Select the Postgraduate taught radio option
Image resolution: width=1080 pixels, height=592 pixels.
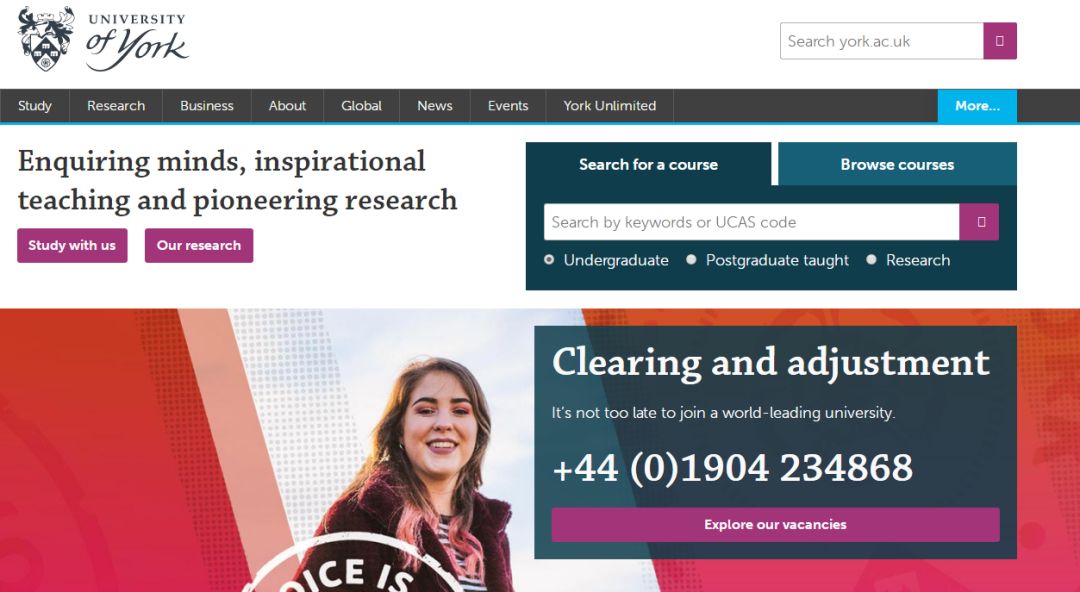pyautogui.click(x=691, y=260)
